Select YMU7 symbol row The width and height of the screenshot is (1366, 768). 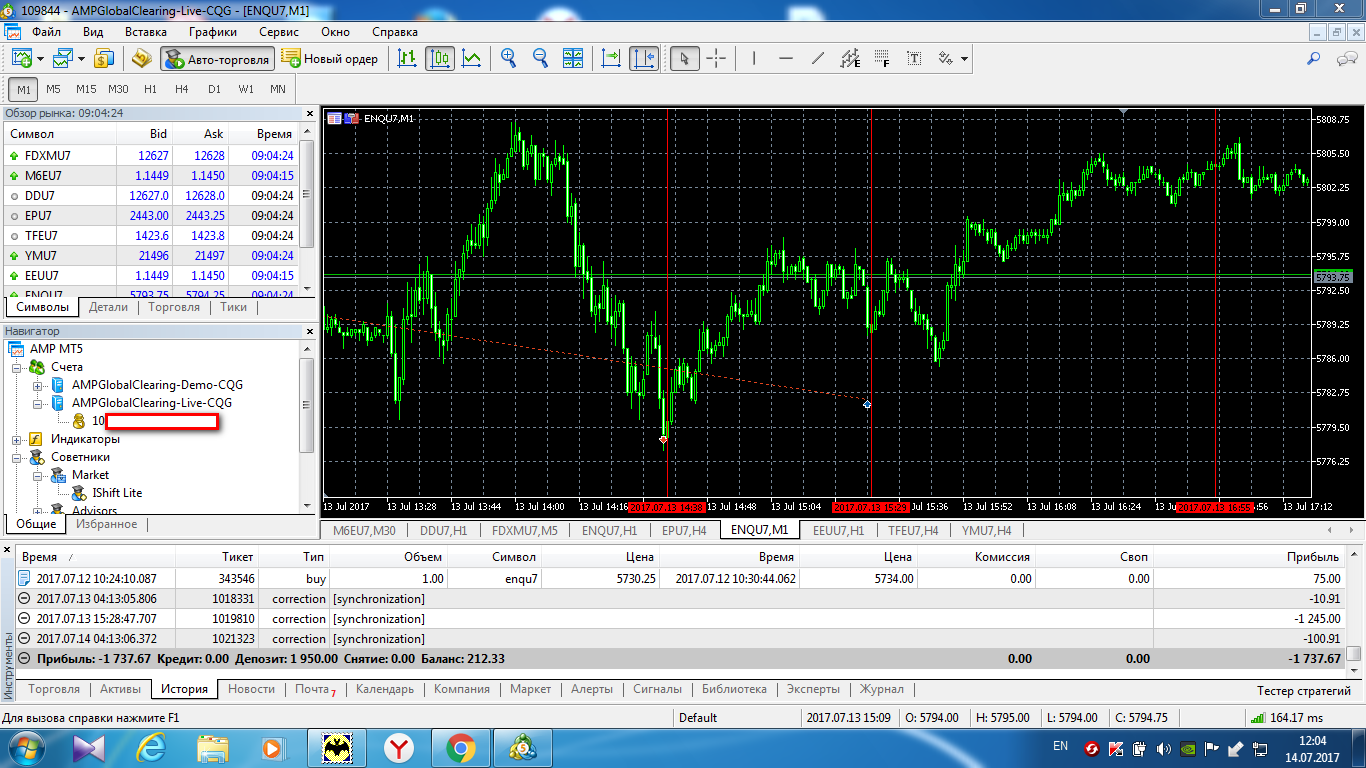click(x=151, y=256)
